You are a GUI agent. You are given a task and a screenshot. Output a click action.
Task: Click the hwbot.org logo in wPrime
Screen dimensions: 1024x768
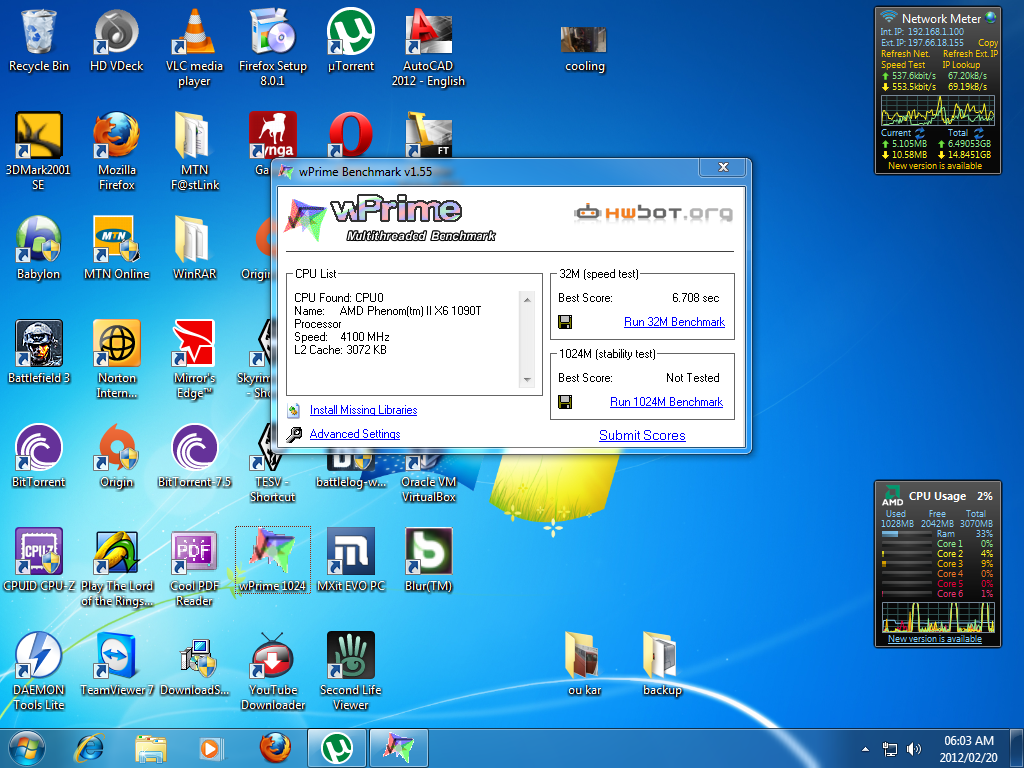pyautogui.click(x=653, y=213)
